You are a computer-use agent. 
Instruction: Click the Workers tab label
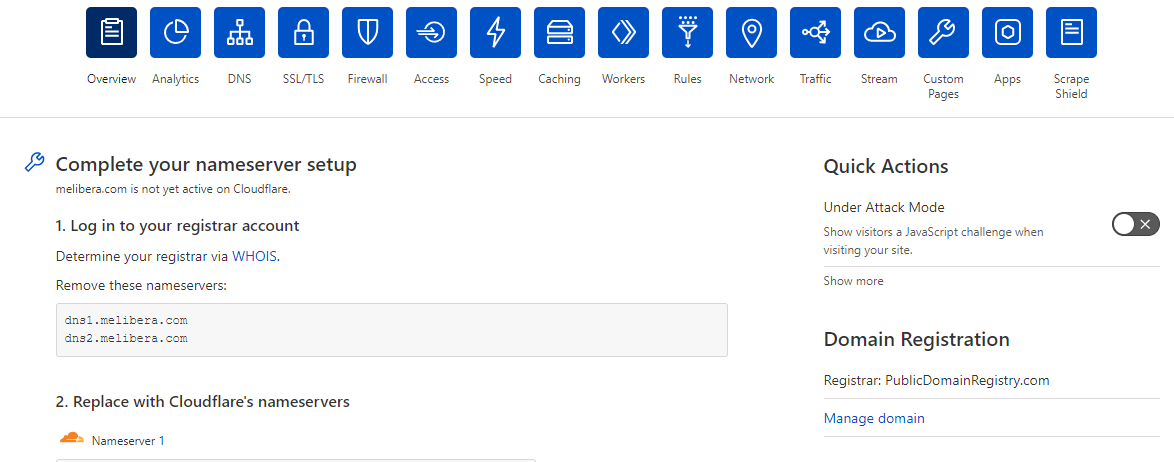coord(624,79)
